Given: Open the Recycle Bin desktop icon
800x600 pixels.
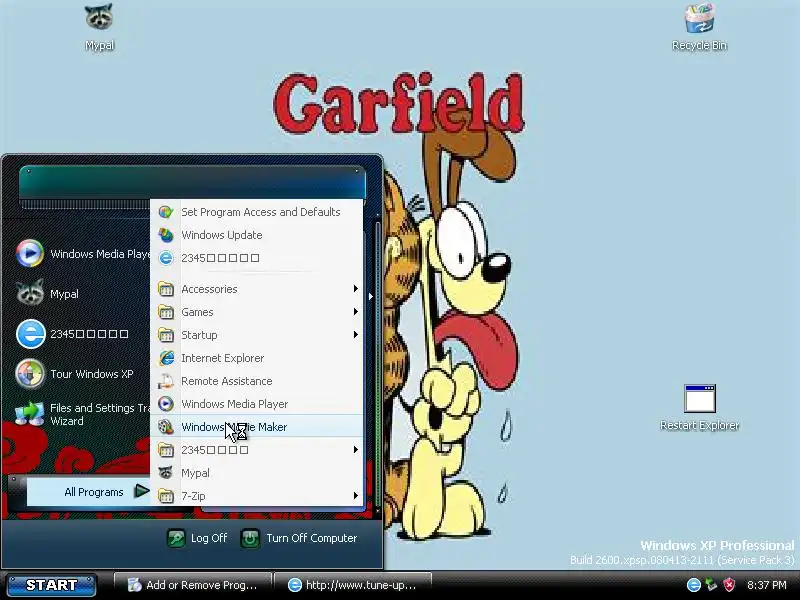Looking at the screenshot, I should pyautogui.click(x=699, y=18).
